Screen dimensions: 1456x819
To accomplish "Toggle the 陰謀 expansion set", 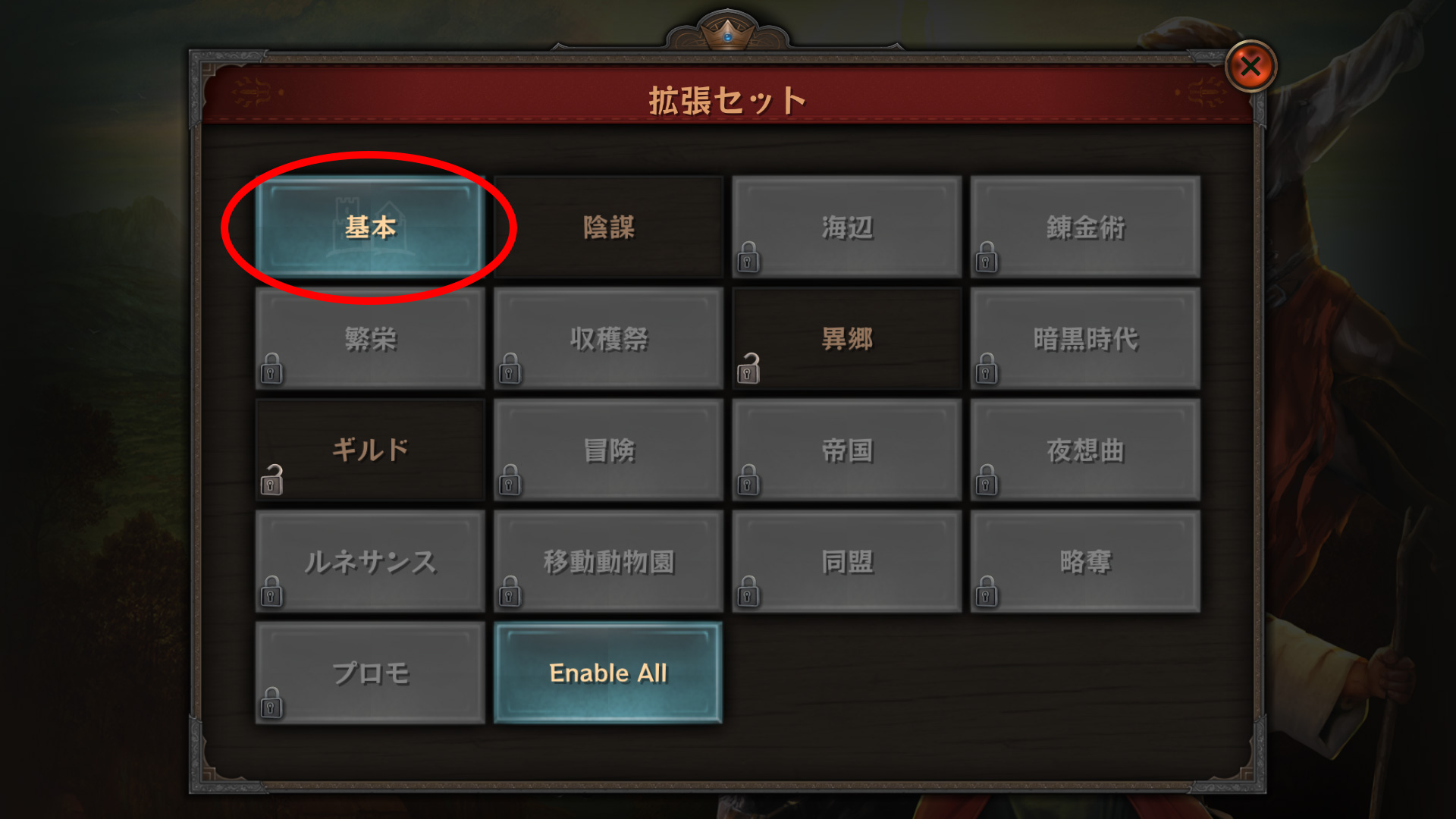I will point(608,227).
